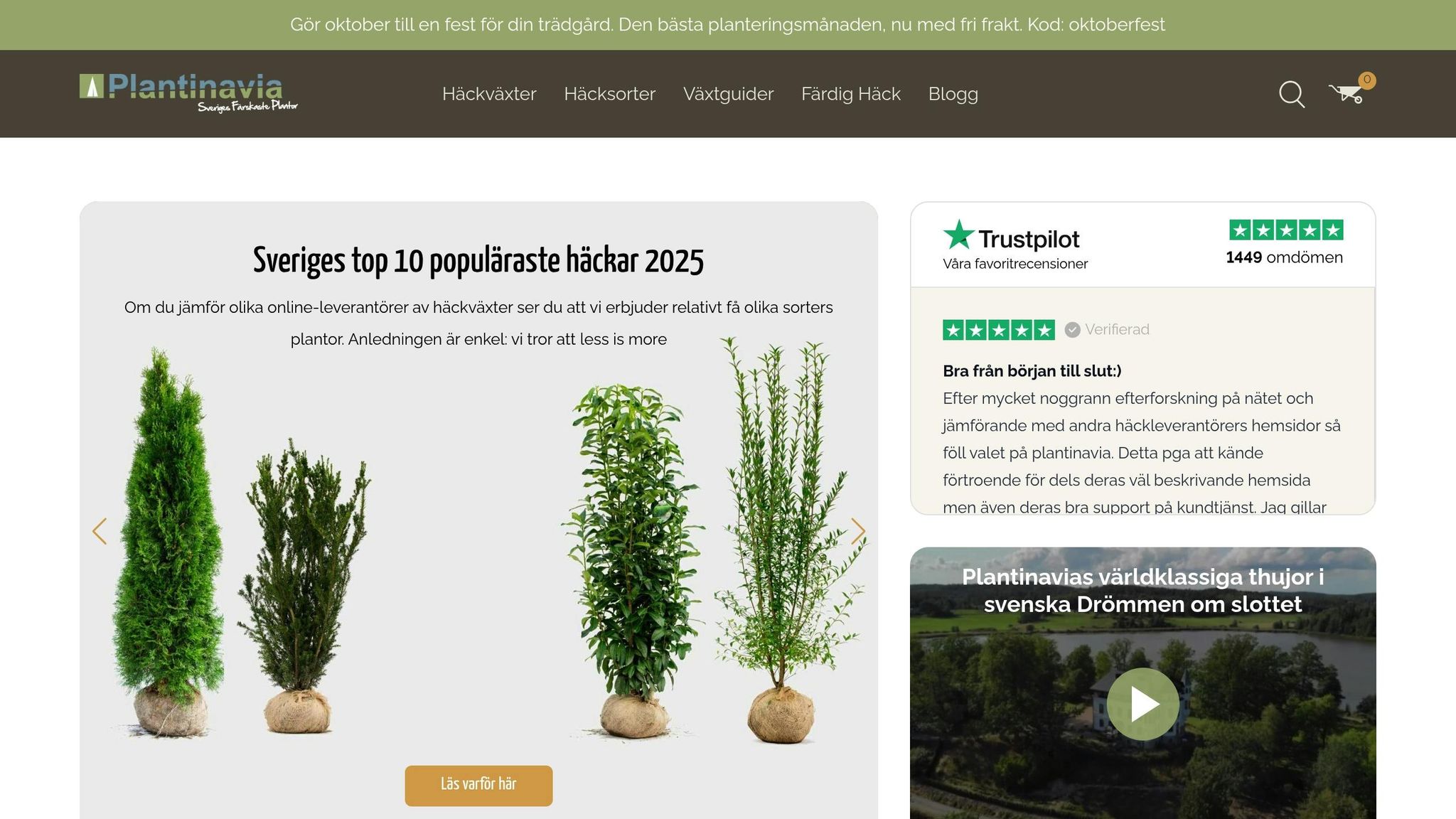
Task: Click the Plantinavia logo
Action: (188, 92)
